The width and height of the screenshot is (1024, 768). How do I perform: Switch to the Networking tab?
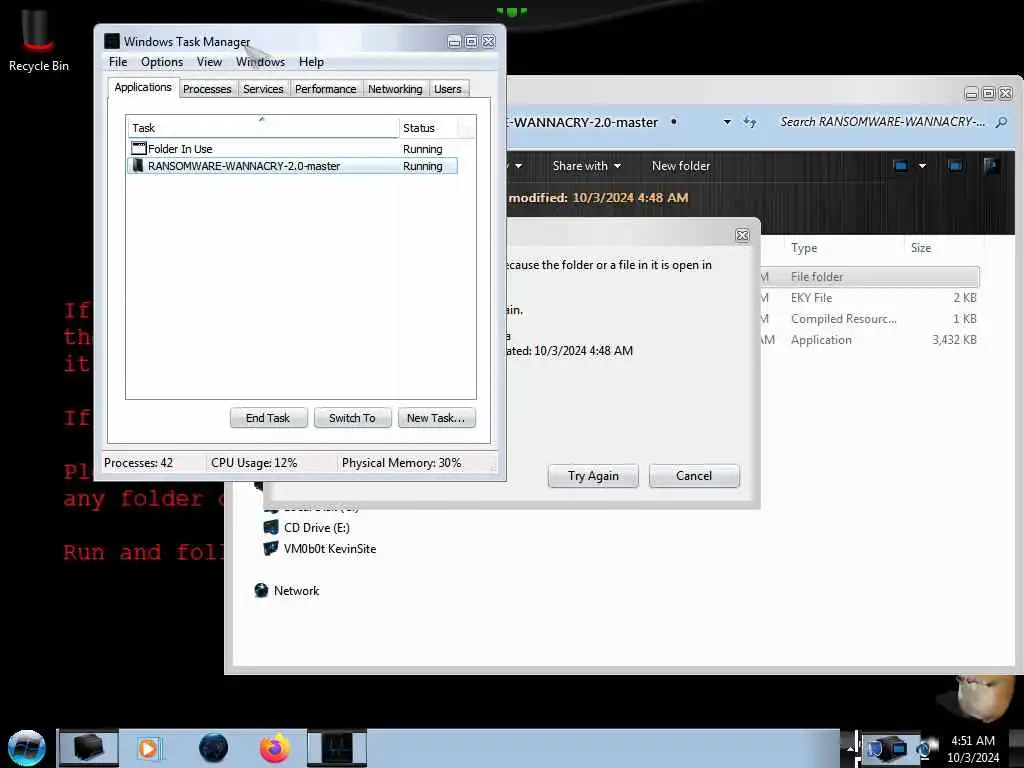[395, 89]
